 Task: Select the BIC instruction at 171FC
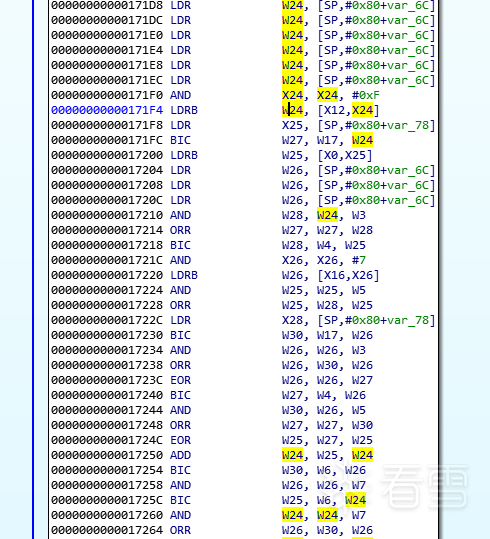point(181,140)
